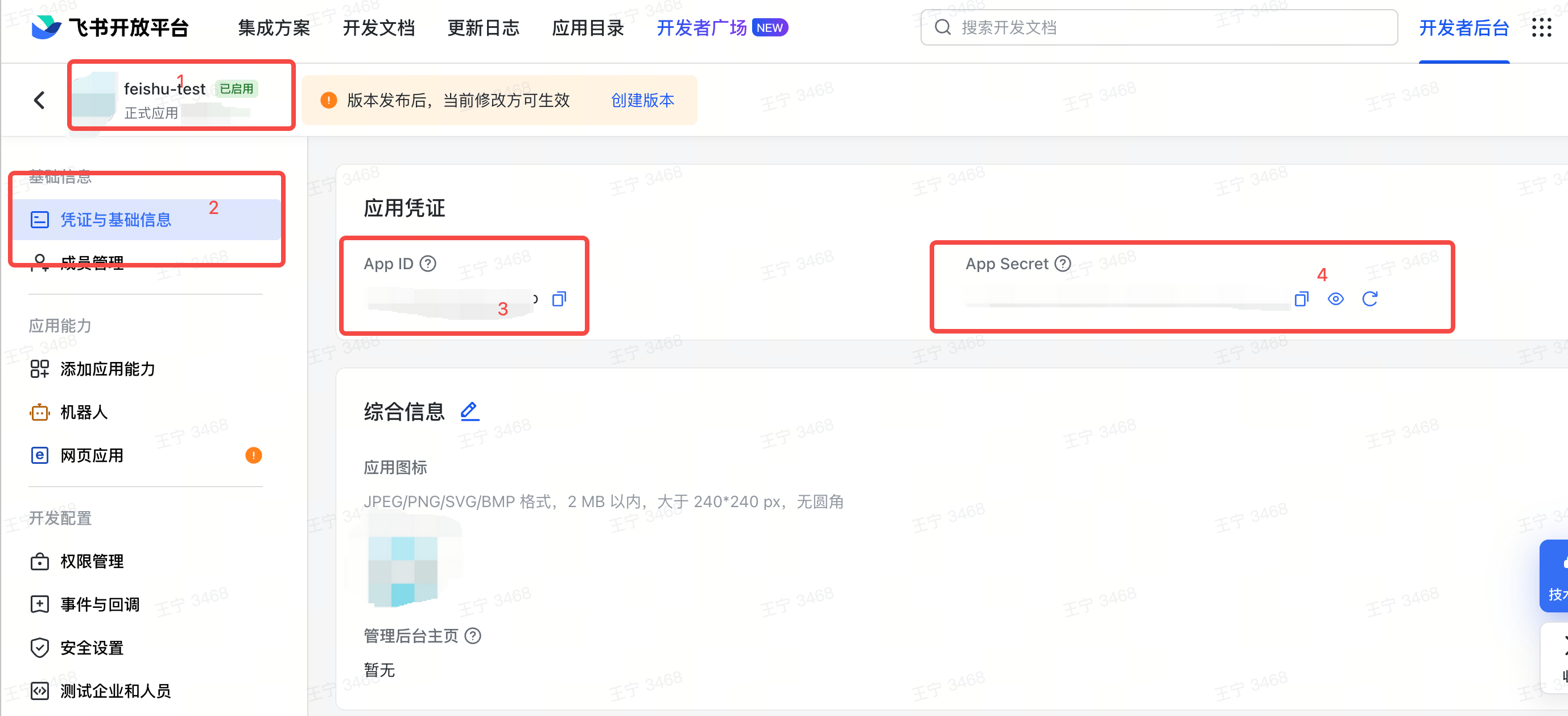1568x716 pixels.
Task: Open the app launcher grid icon
Action: [x=1542, y=27]
